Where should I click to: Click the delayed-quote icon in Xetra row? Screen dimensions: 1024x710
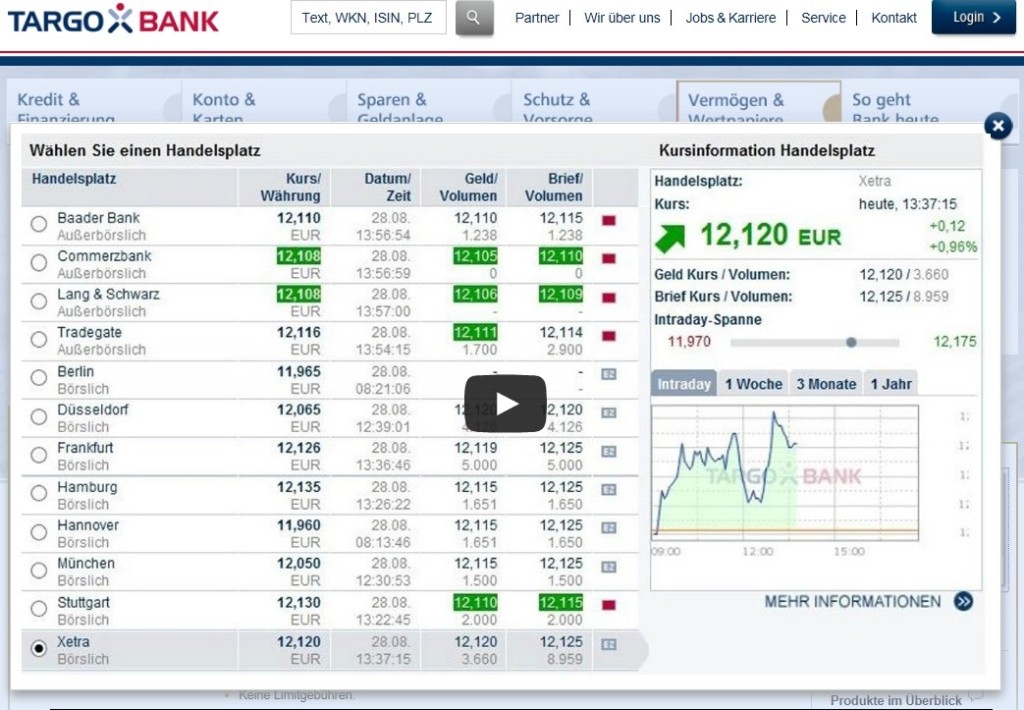(x=609, y=645)
